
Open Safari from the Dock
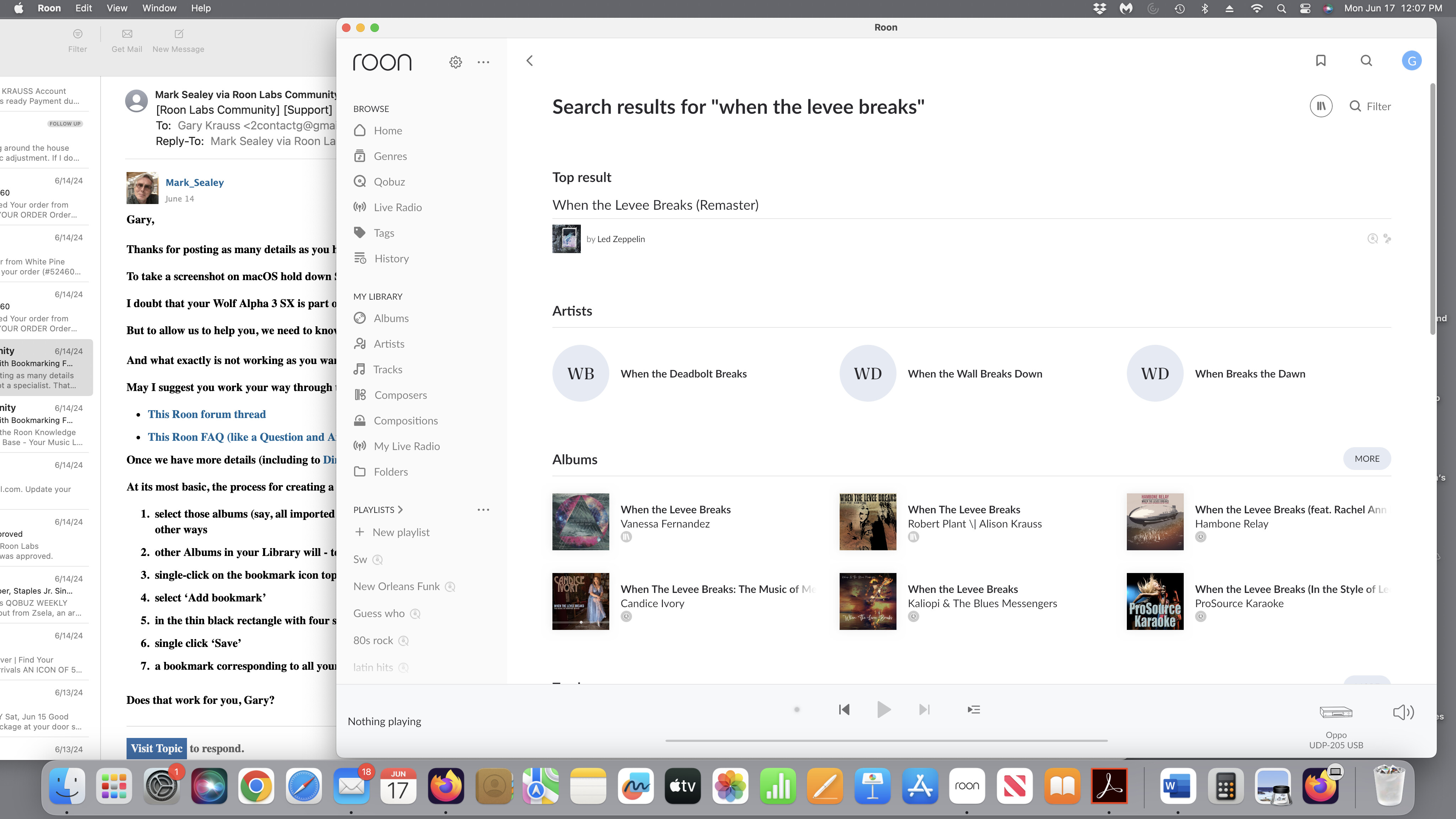304,786
